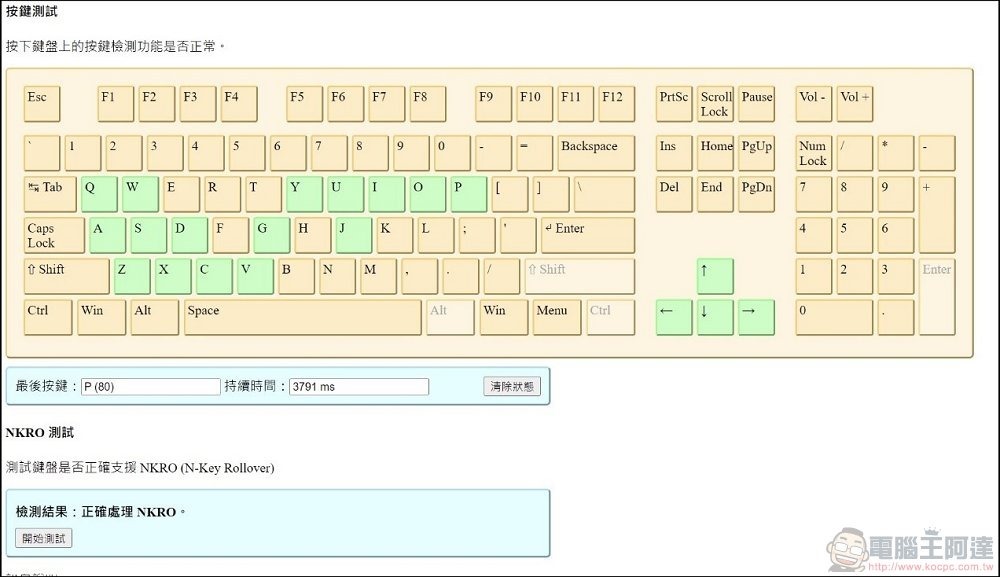Screen dimensions: 1000x577
Task: Click the left arrow key
Action: click(x=673, y=317)
